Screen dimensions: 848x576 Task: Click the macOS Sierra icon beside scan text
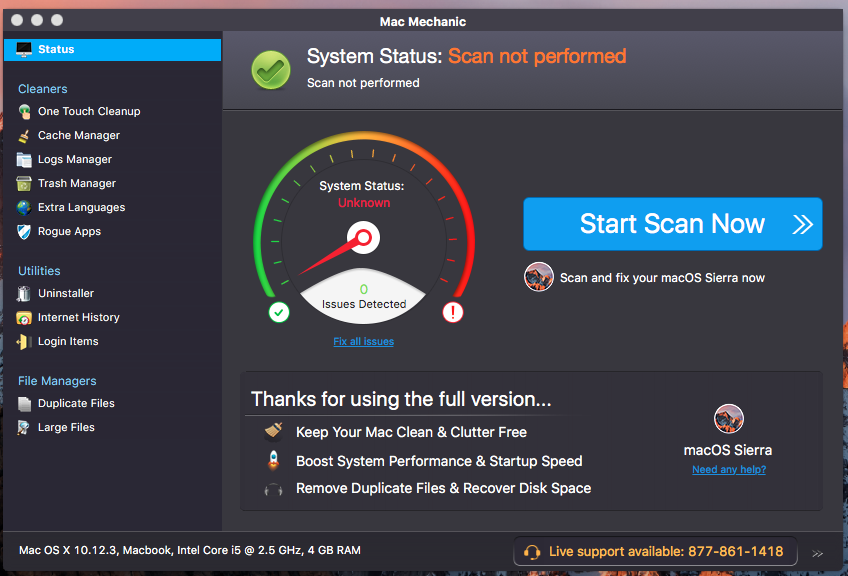[x=539, y=277]
